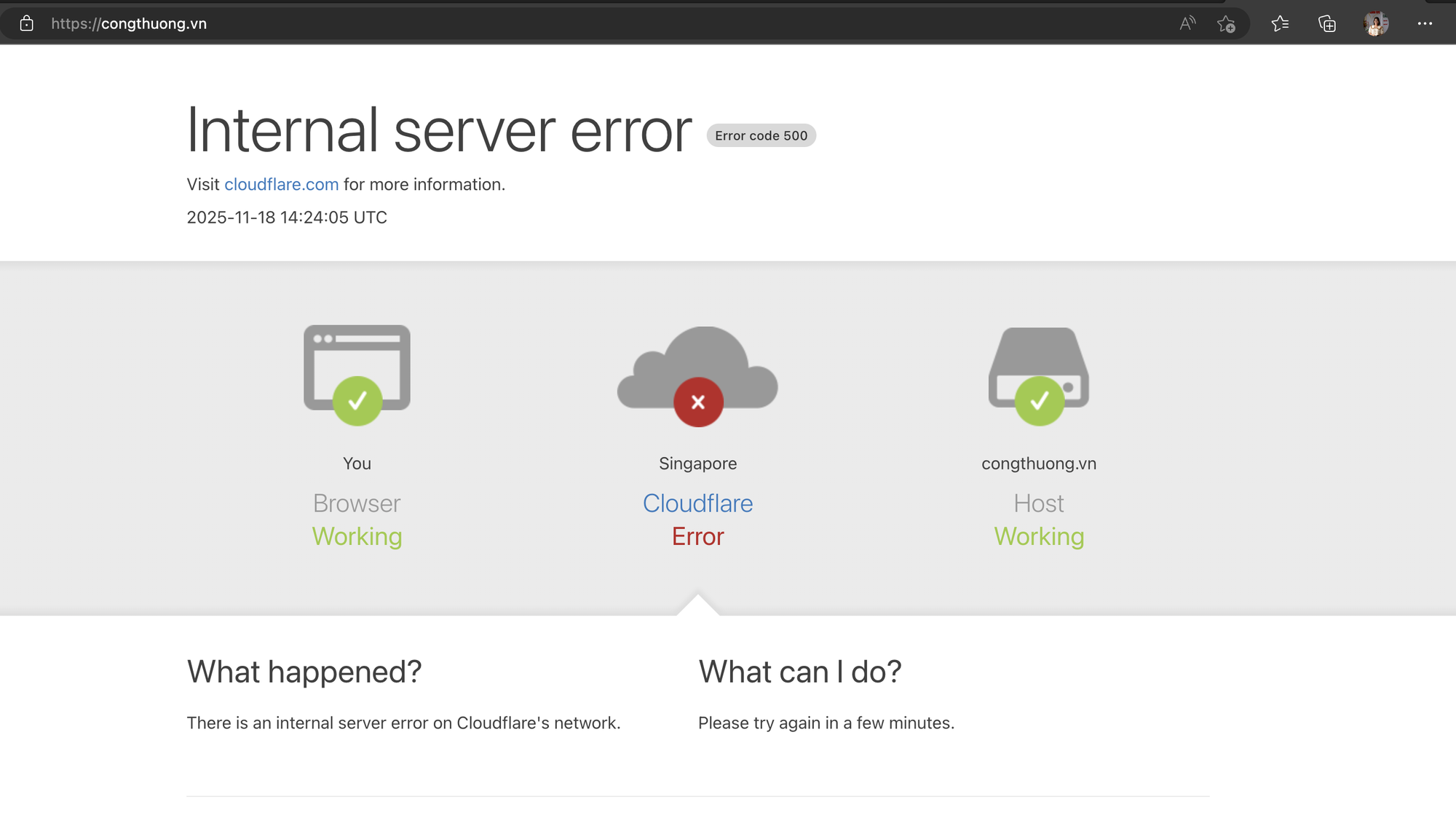Click the lock icon in the address bar
Viewport: 1456px width, 831px height.
(26, 23)
